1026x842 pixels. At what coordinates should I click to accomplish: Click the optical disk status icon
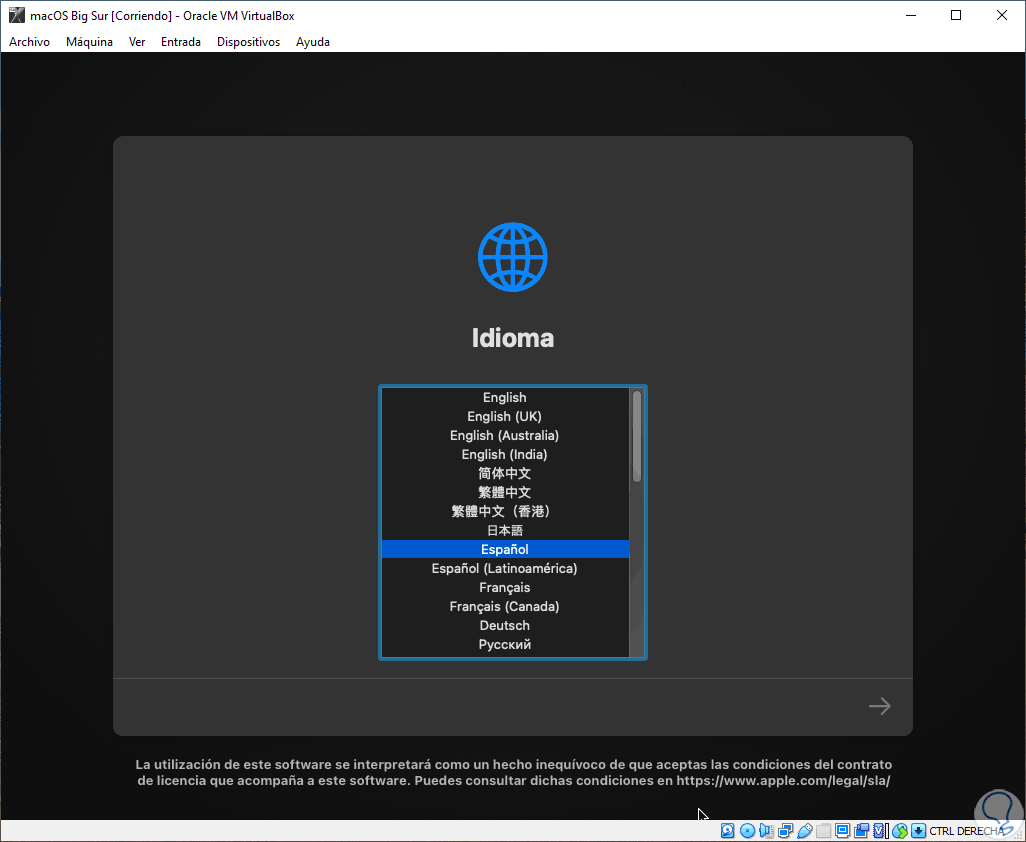click(x=747, y=831)
